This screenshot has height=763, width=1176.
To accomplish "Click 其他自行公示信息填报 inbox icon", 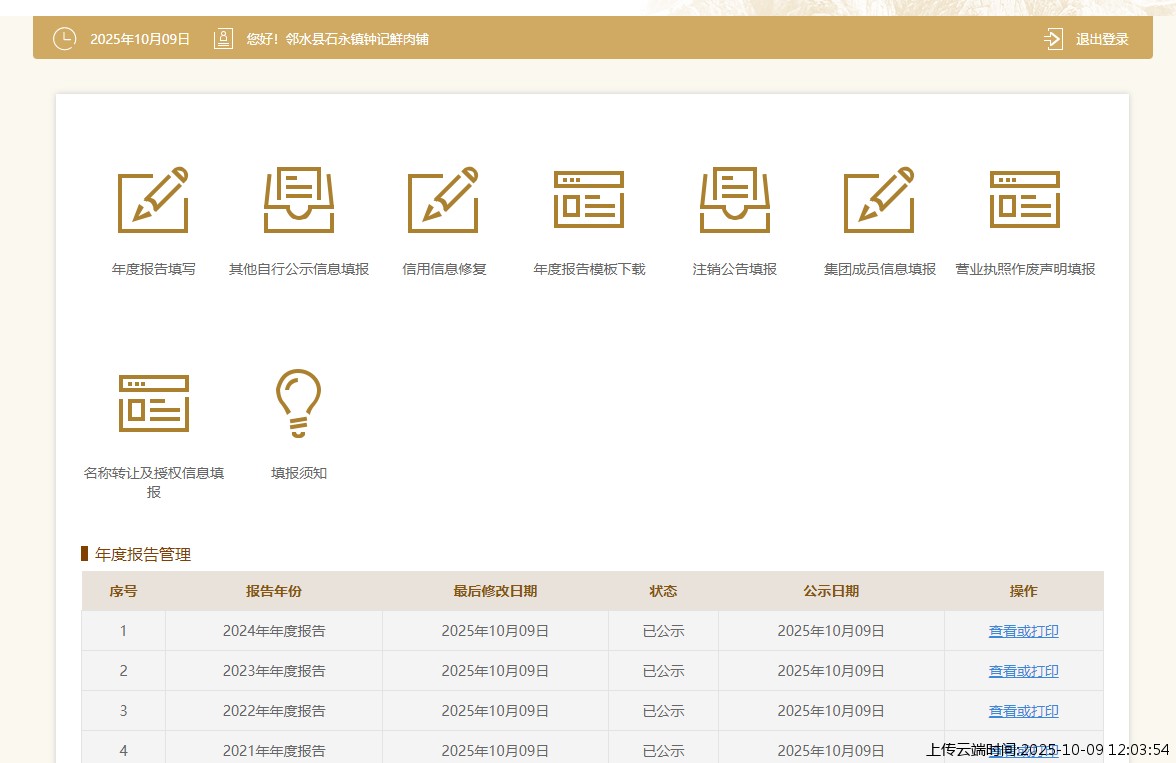I will pos(298,200).
